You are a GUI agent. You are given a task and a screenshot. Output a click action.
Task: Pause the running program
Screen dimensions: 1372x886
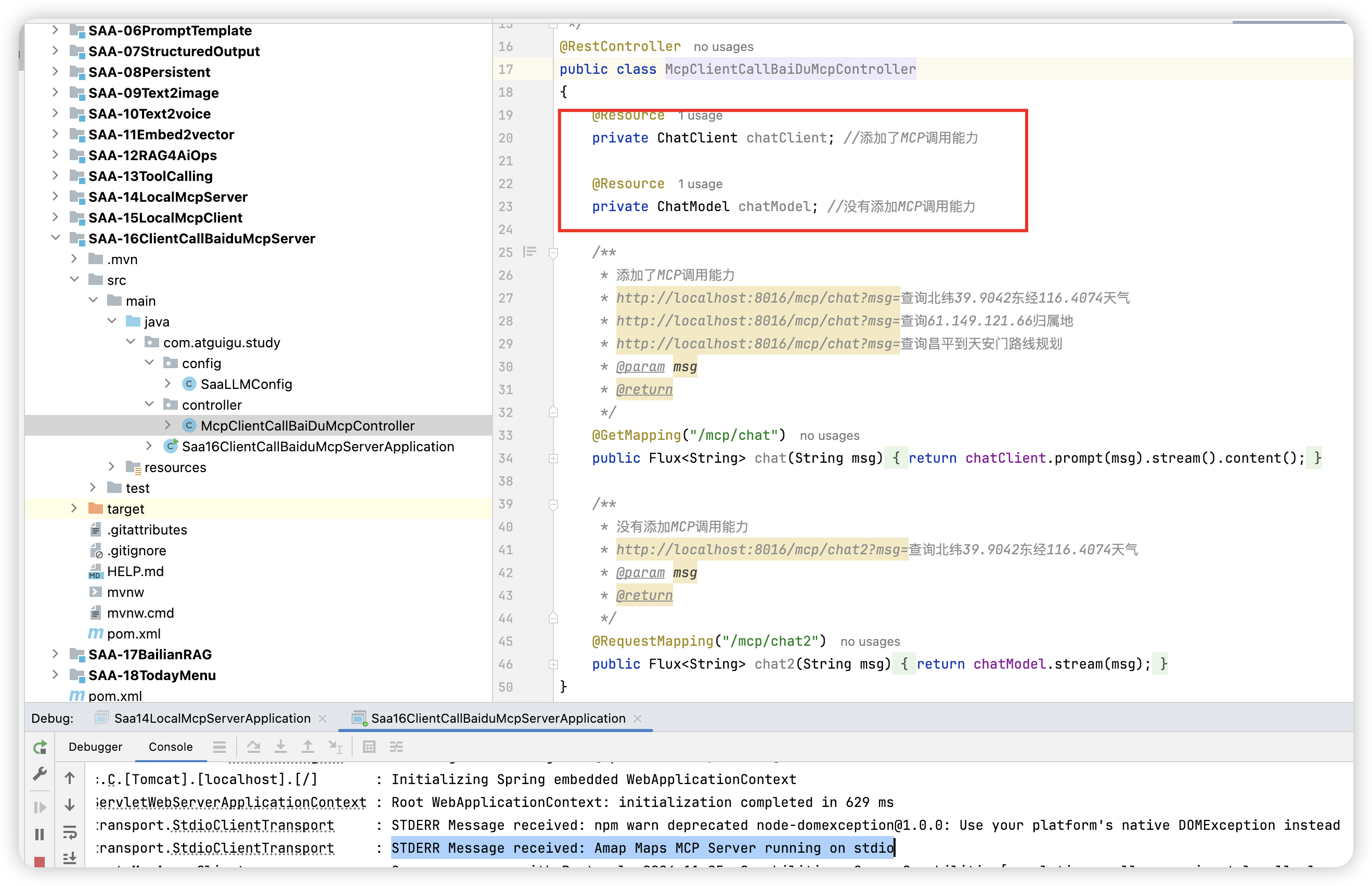click(x=40, y=834)
